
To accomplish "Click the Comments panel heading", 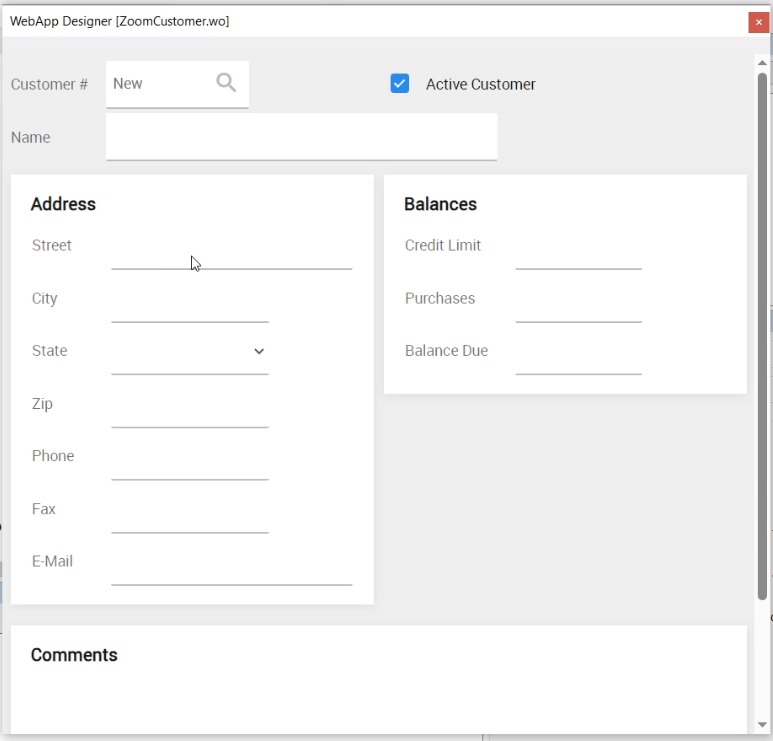I will coord(74,655).
